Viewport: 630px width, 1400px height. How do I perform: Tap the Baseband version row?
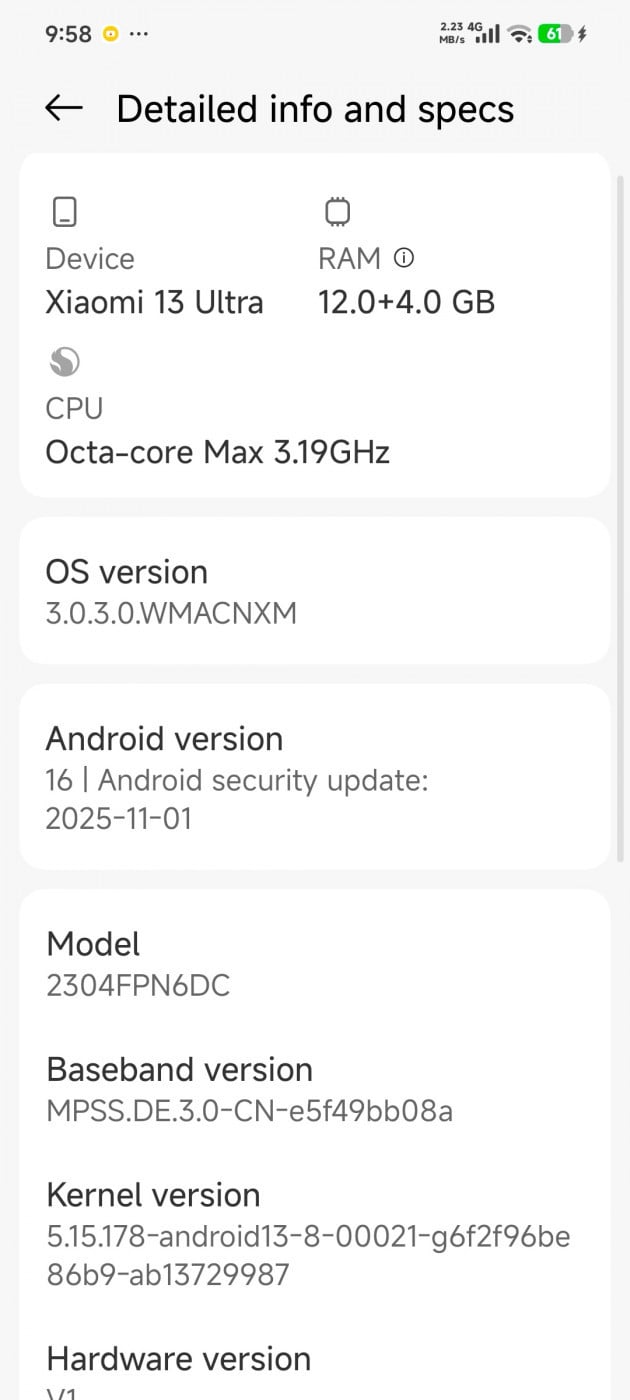tap(314, 1089)
